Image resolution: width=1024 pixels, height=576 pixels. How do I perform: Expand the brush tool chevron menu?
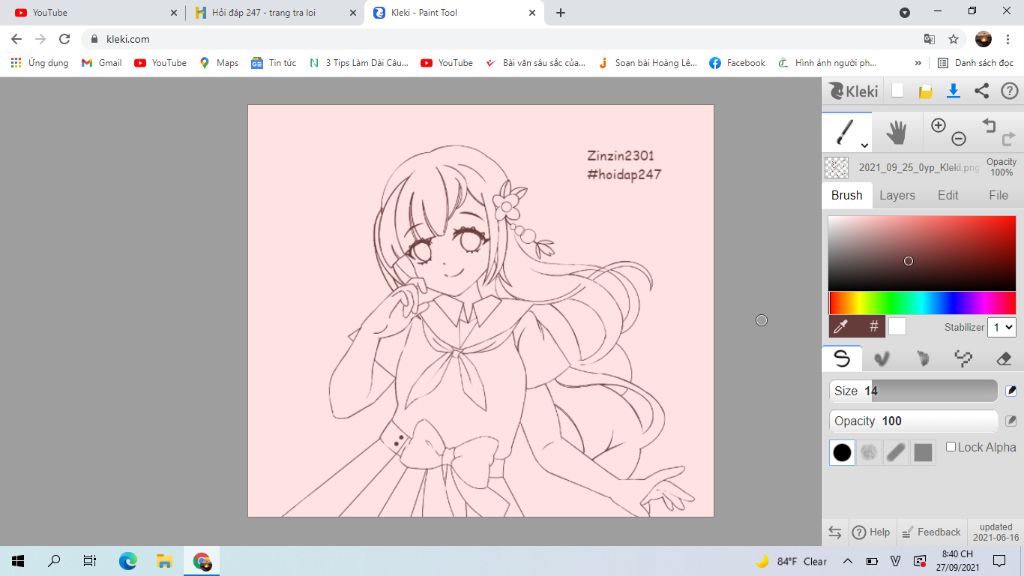click(864, 145)
